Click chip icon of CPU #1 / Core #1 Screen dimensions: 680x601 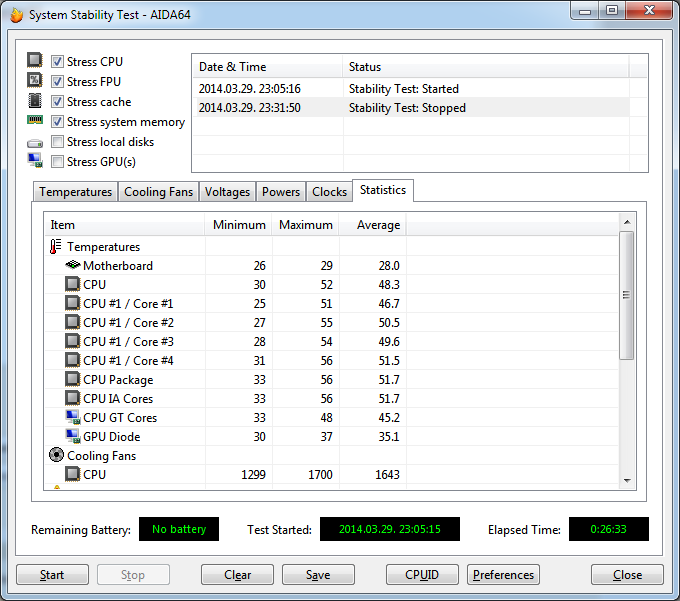point(72,303)
